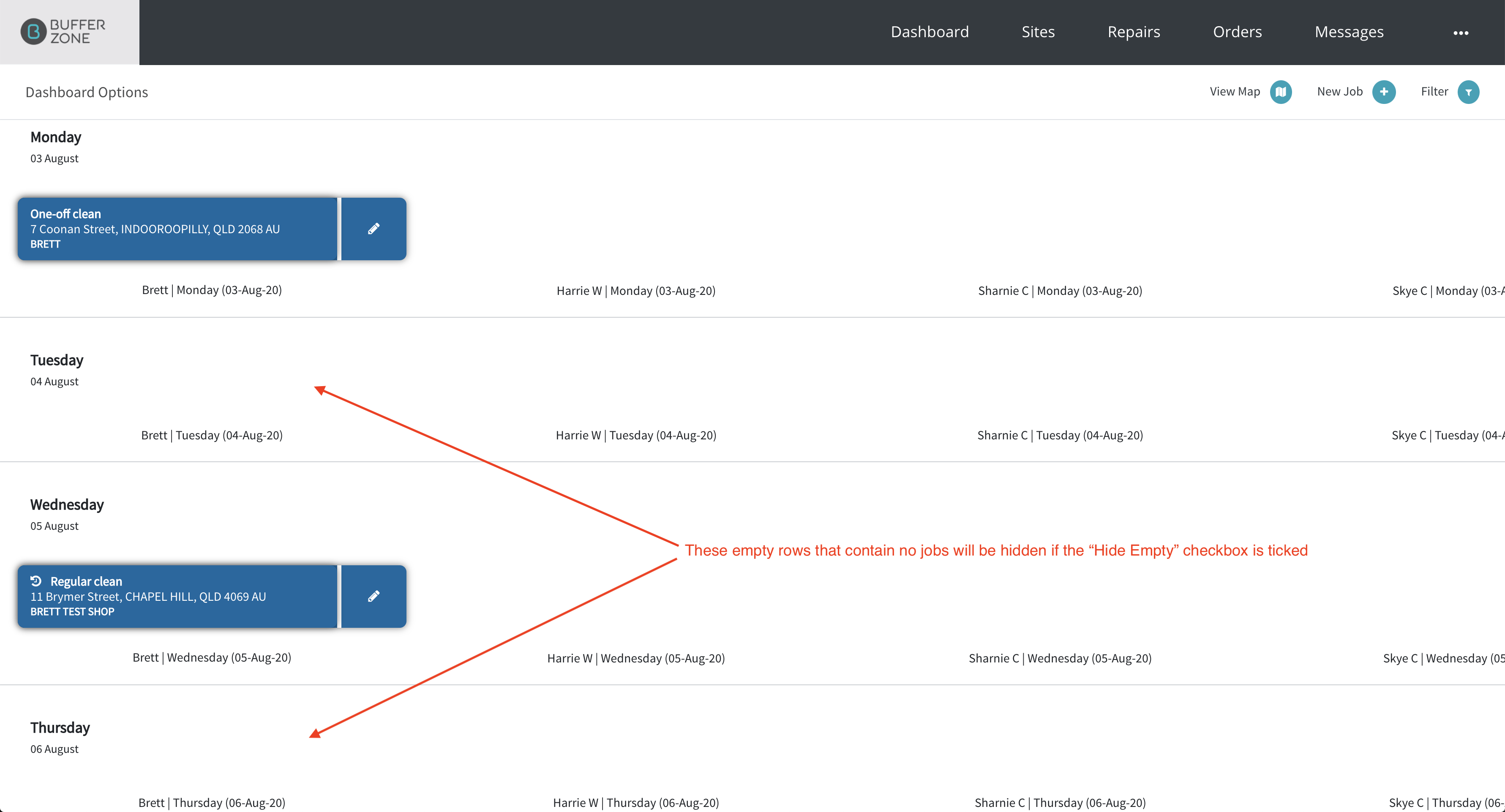Click the New Job label
This screenshot has width=1505, height=812.
tap(1340, 92)
